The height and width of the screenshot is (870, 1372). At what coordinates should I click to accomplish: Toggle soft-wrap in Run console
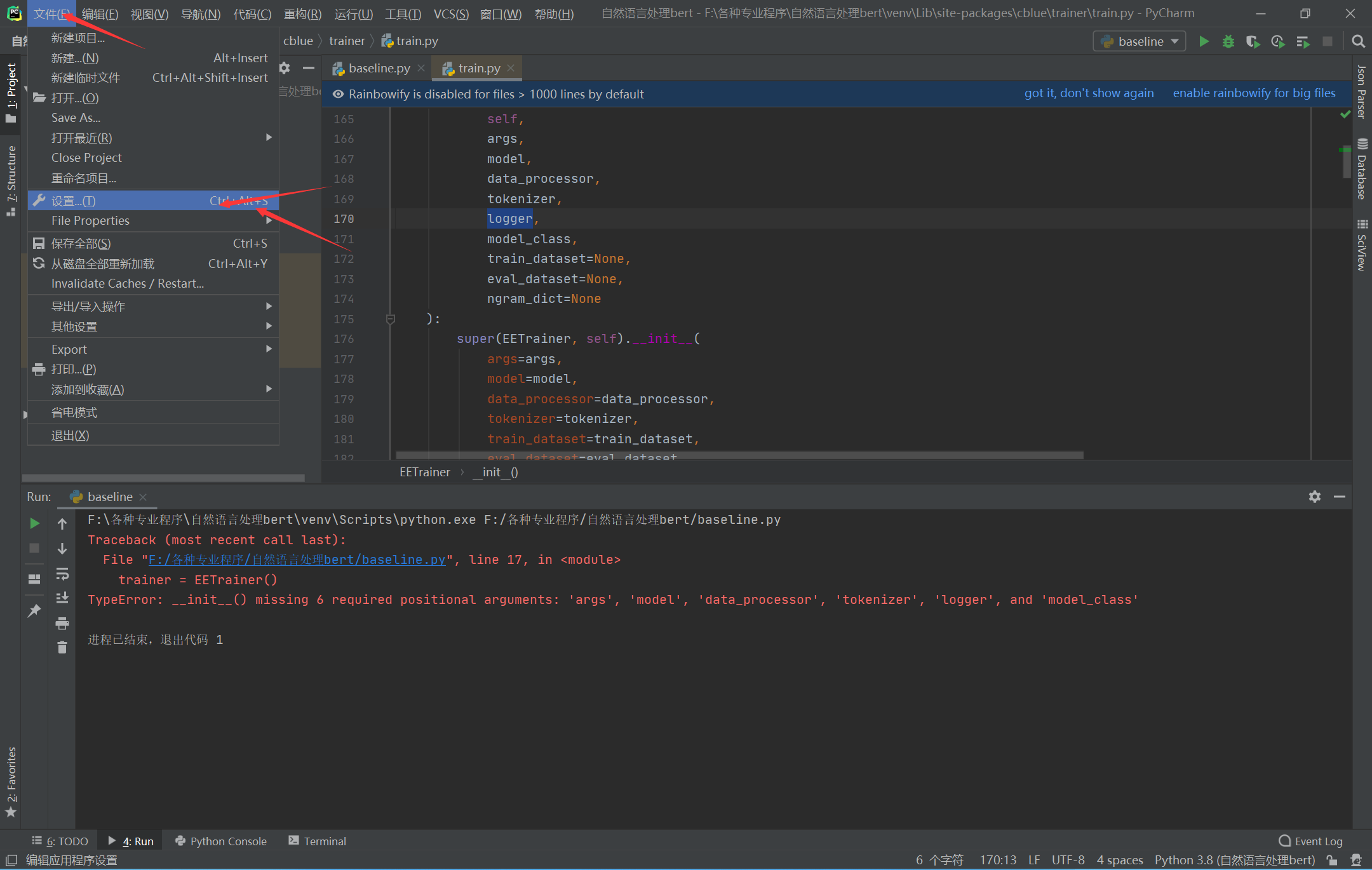point(62,574)
